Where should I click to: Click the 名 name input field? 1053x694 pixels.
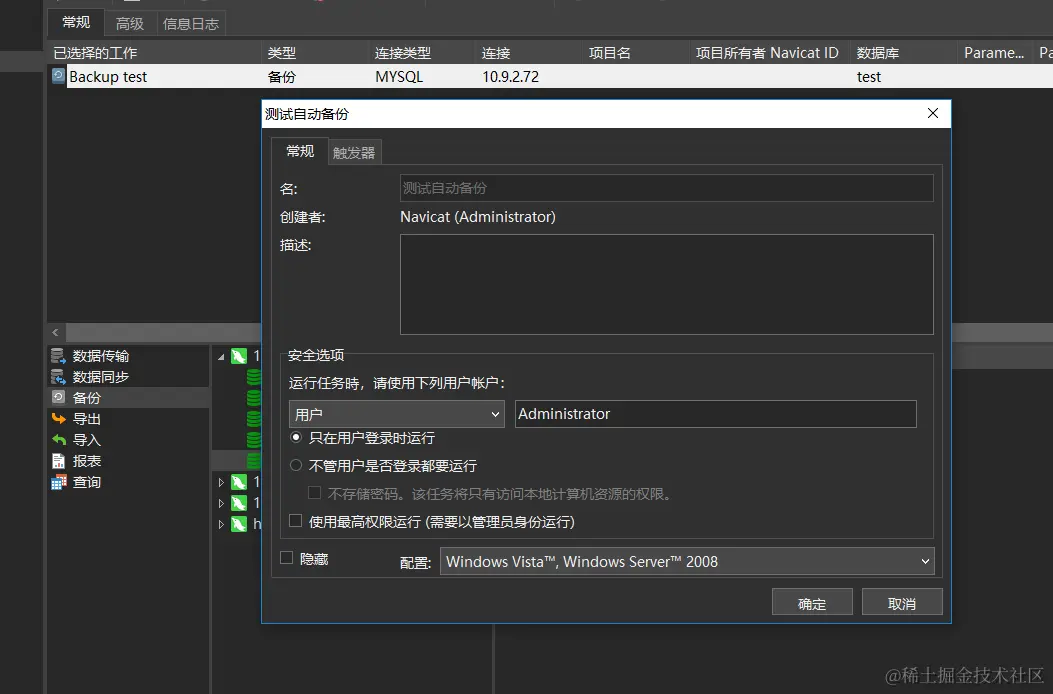[666, 188]
